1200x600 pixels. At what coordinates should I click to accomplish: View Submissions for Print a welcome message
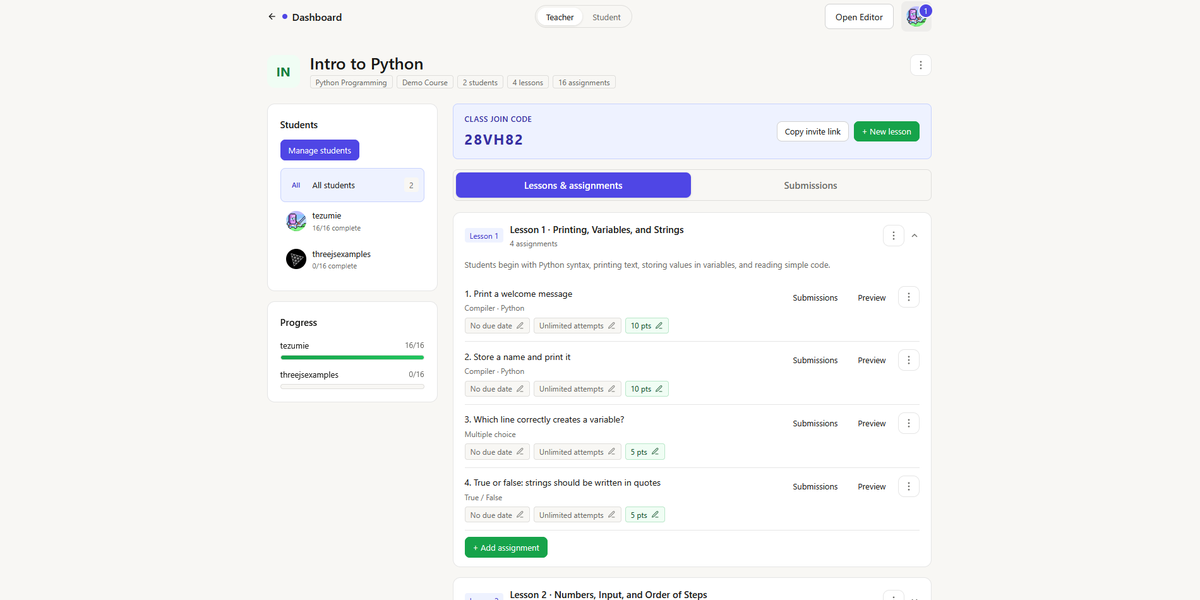(815, 297)
